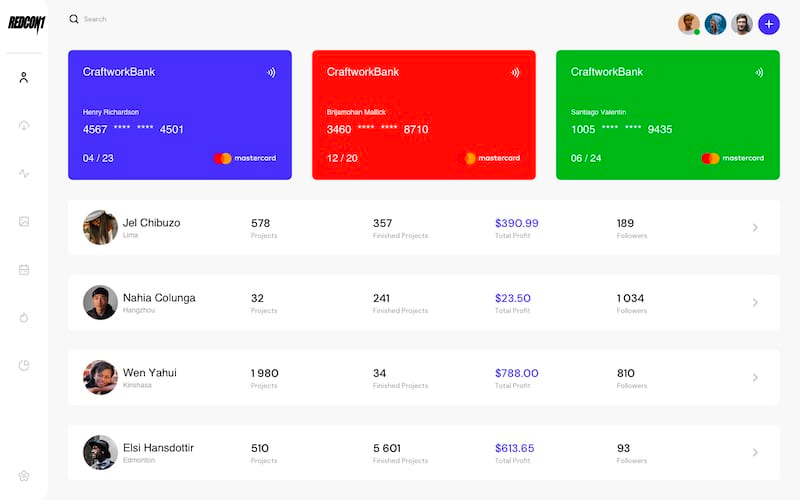The image size is (800, 500).
Task: Expand Nahia Colunga row chevron
Action: click(755, 303)
